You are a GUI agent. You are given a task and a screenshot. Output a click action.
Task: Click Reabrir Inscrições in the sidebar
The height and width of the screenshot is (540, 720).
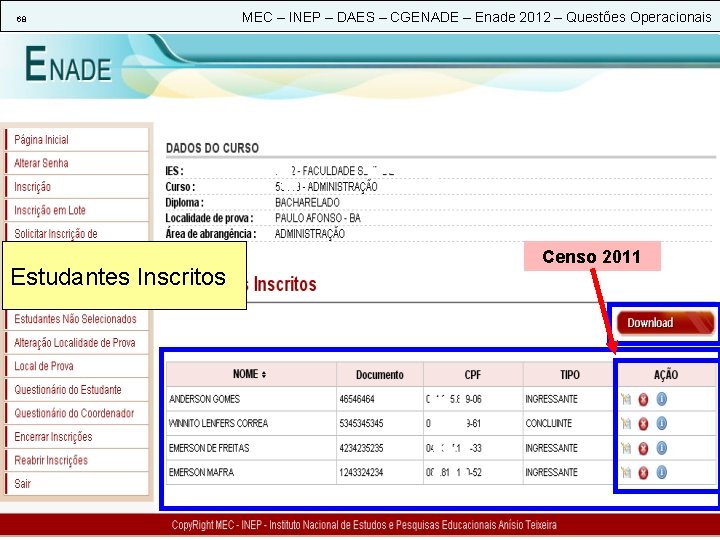pos(51,460)
